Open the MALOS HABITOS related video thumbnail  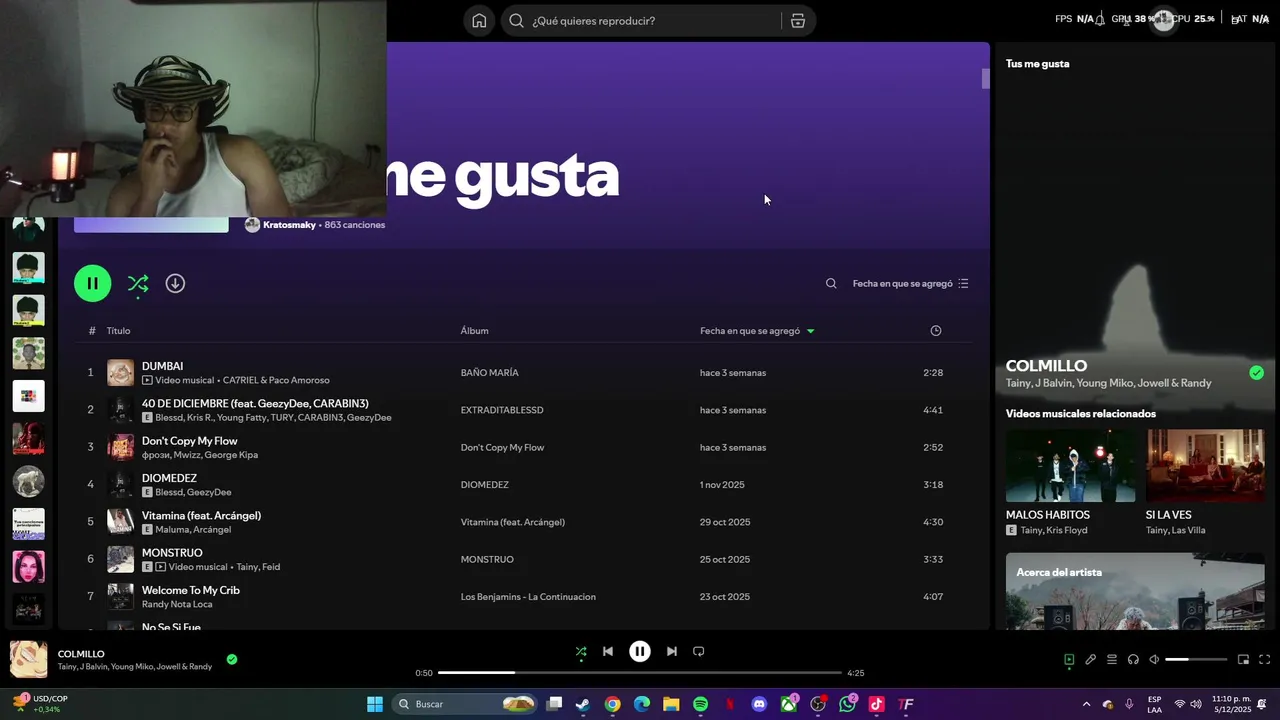[x=1071, y=466]
